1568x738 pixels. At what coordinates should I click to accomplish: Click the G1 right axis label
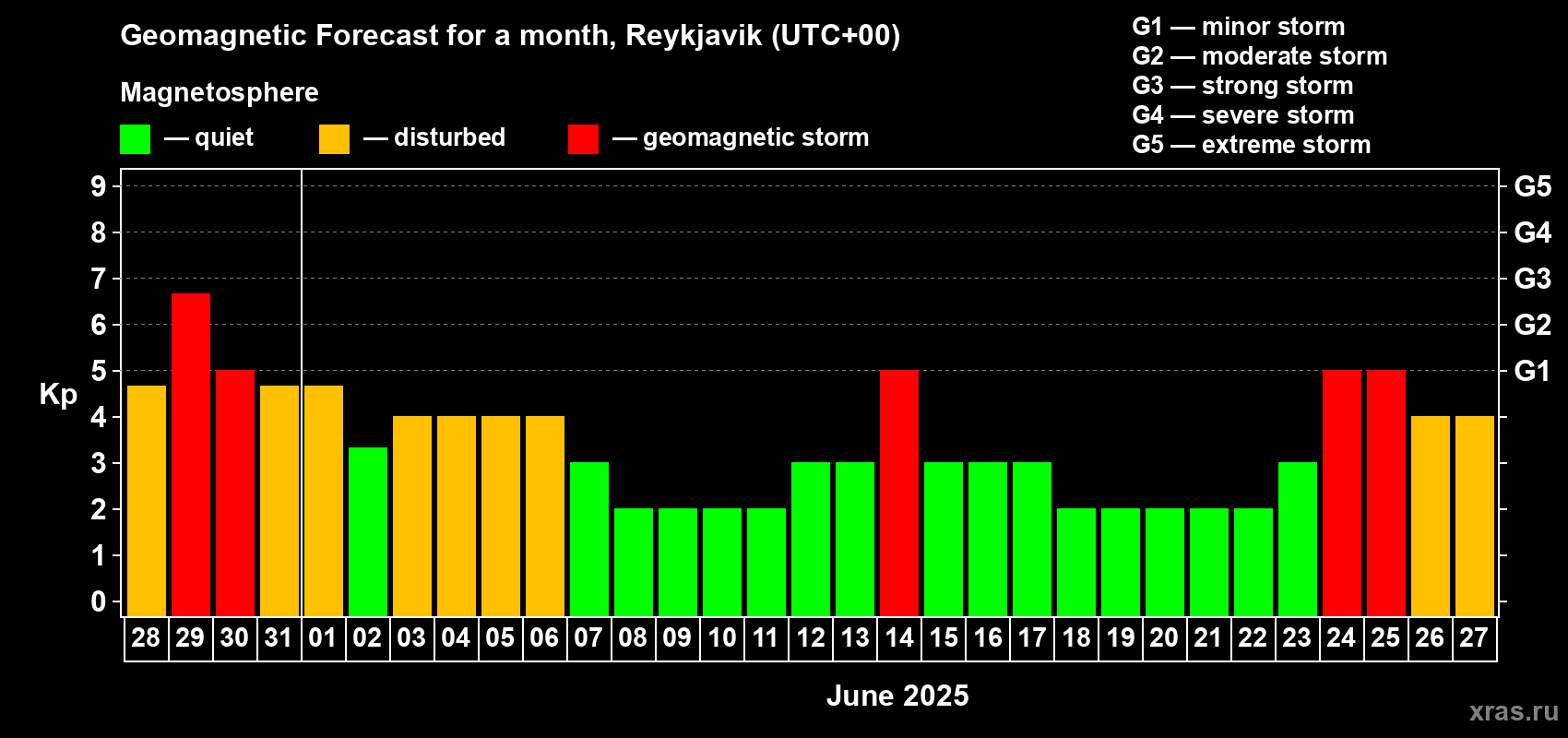pyautogui.click(x=1533, y=371)
